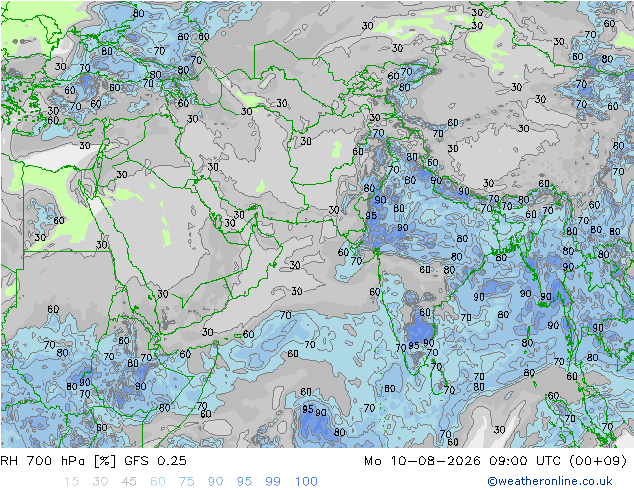Pick the light-blue legend value 60
634x490 pixels.
(158, 482)
